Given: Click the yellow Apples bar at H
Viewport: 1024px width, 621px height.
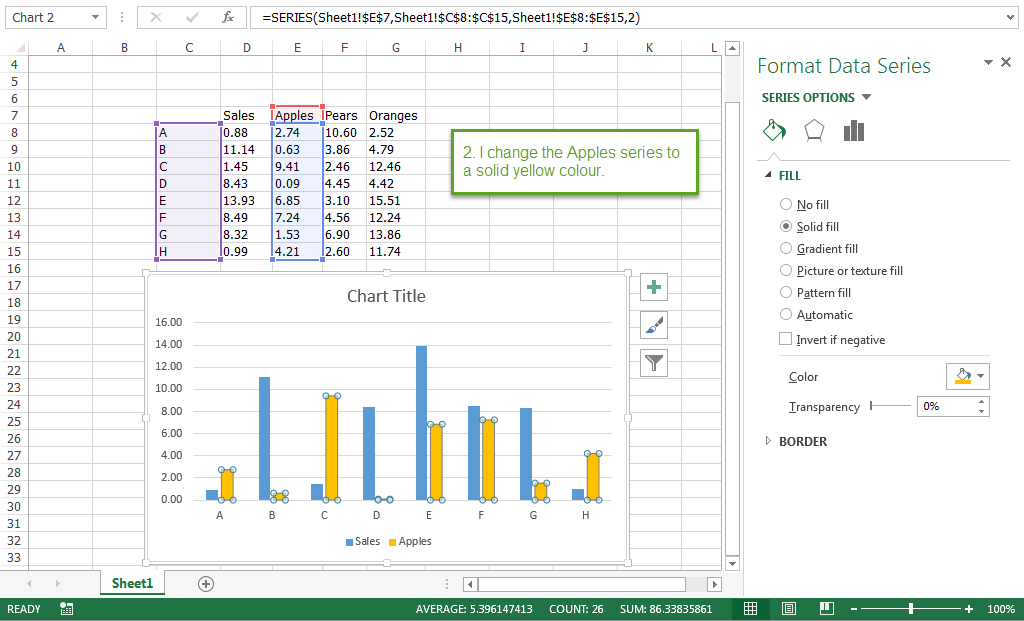Looking at the screenshot, I should click(x=593, y=477).
